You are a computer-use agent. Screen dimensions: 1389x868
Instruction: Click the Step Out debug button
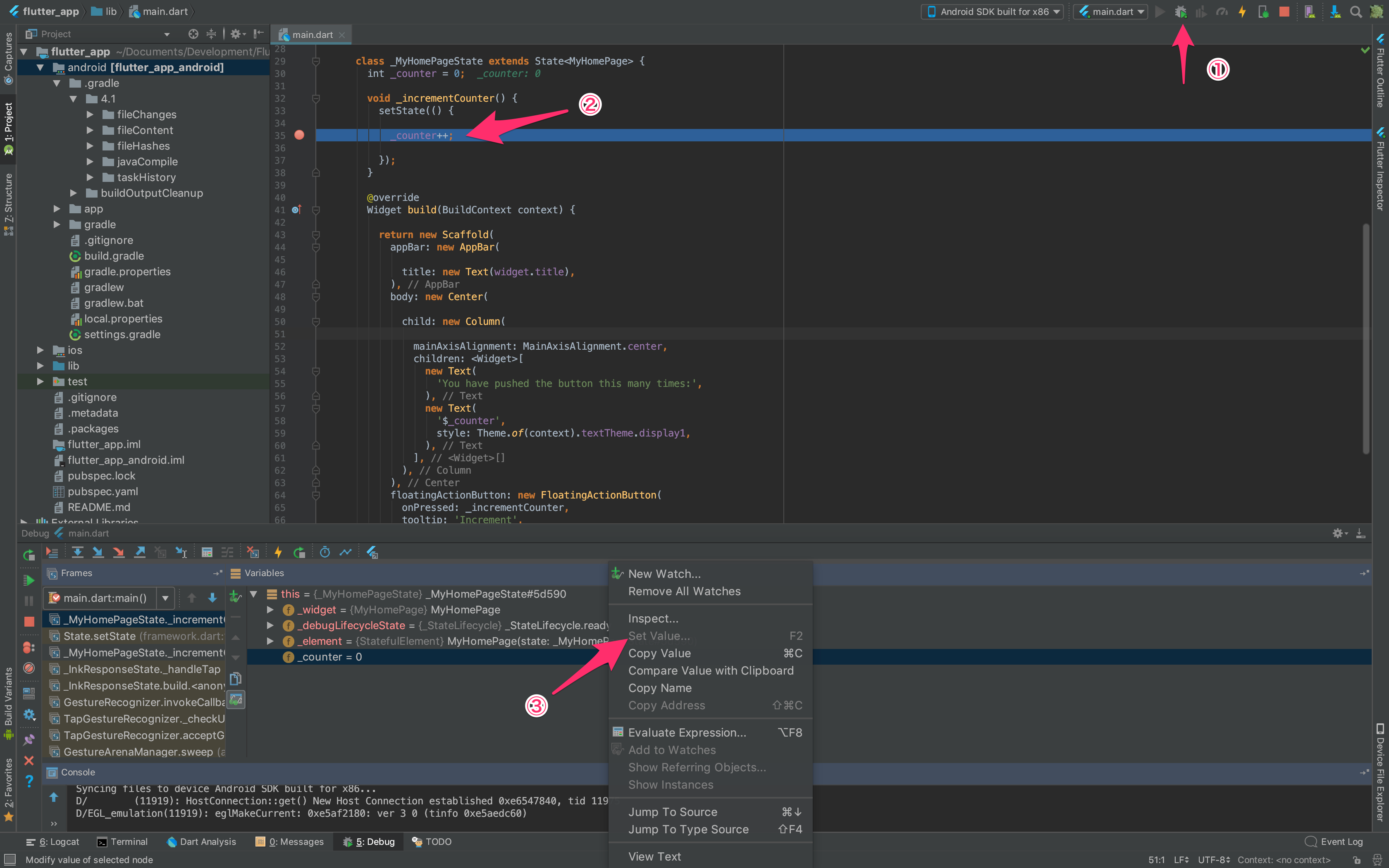pyautogui.click(x=139, y=552)
